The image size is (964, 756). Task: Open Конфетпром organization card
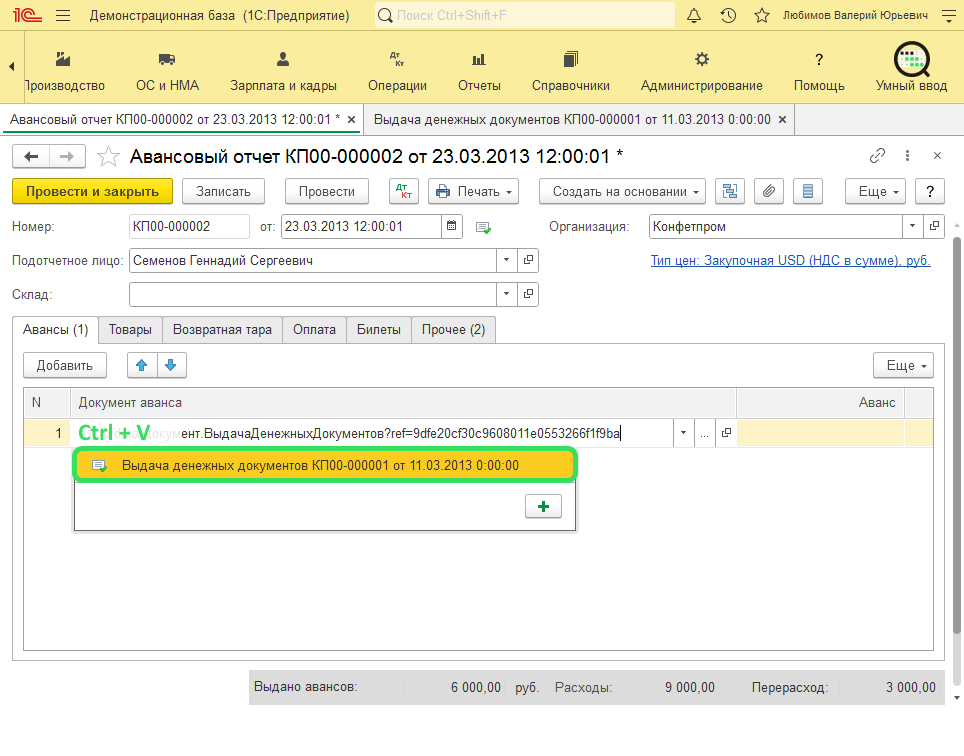pyautogui.click(x=934, y=226)
